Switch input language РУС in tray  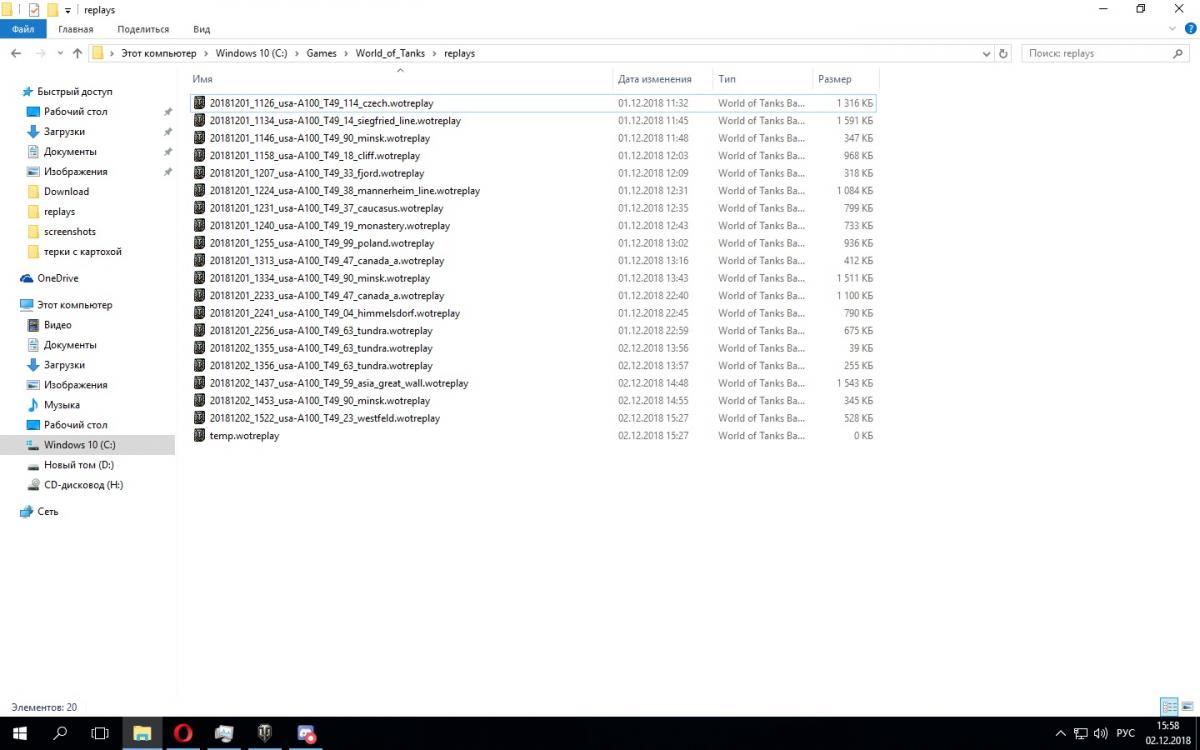coord(1125,733)
